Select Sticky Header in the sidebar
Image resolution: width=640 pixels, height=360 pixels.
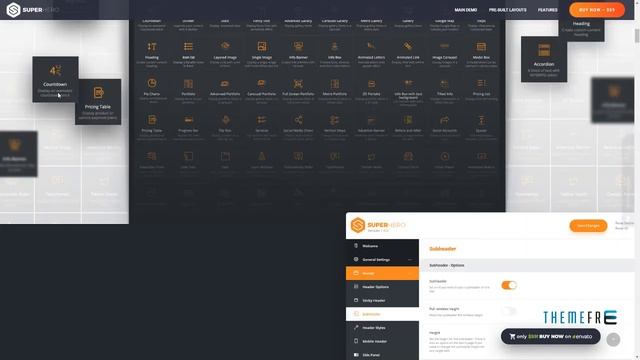click(382, 300)
